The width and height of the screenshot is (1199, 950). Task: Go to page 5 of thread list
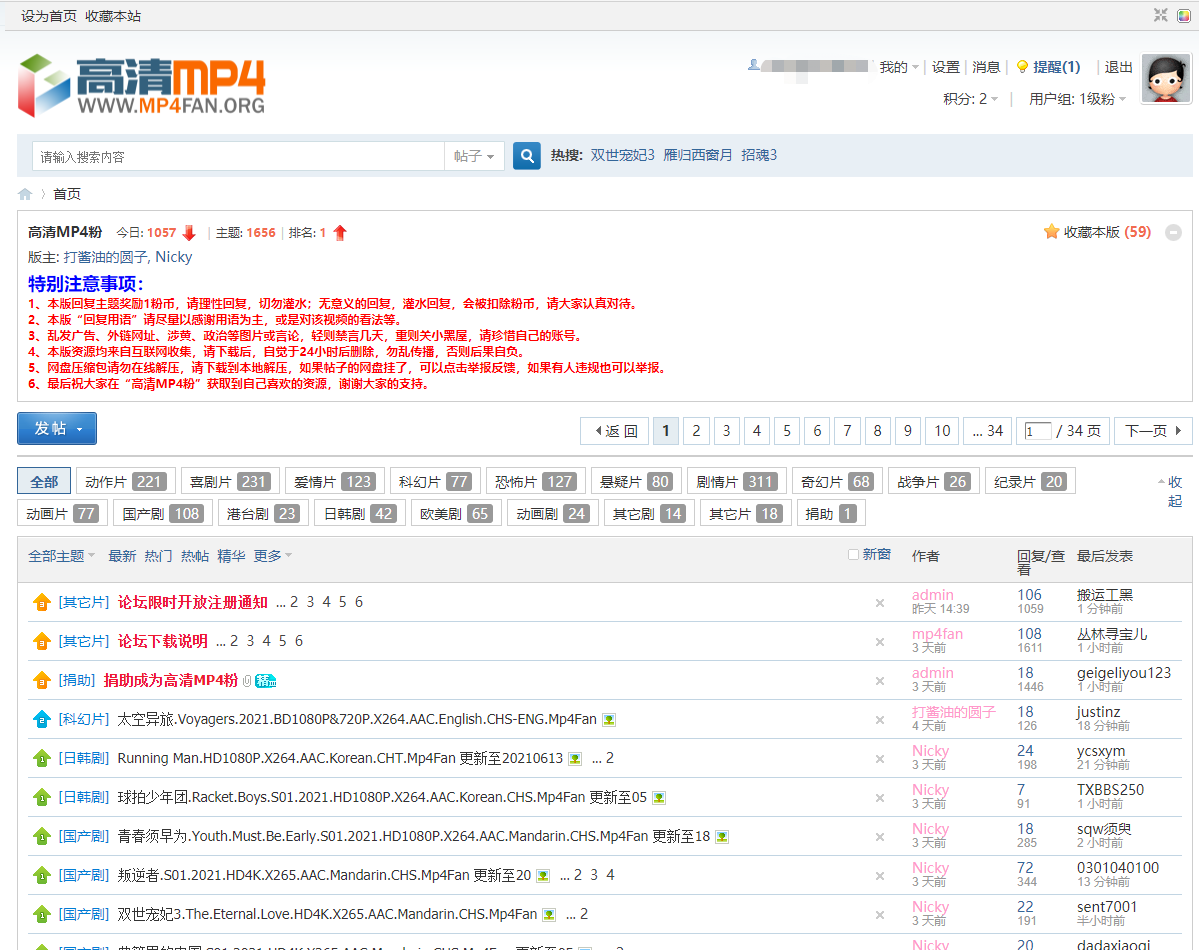(787, 431)
